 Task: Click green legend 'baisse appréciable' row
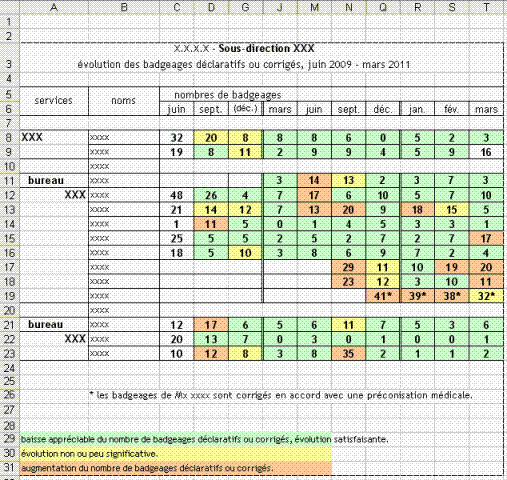(x=176, y=439)
